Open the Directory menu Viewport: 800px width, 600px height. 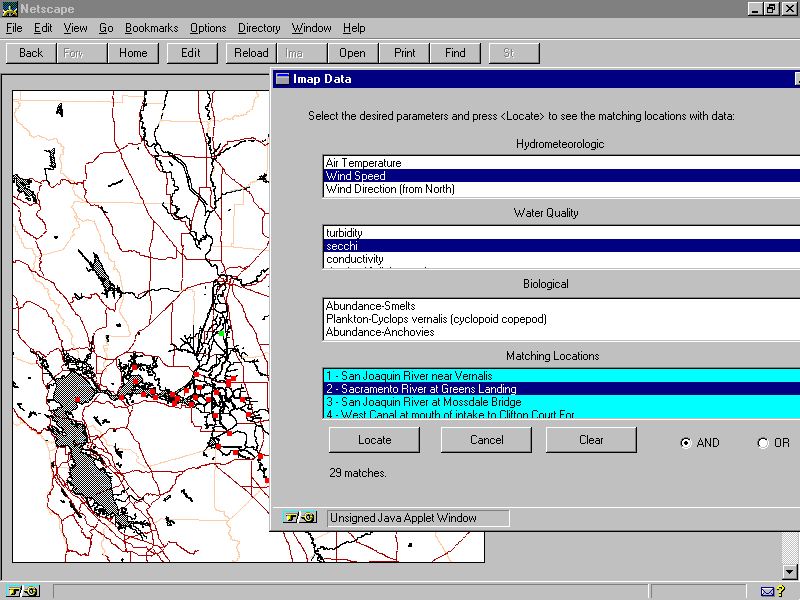(x=259, y=28)
